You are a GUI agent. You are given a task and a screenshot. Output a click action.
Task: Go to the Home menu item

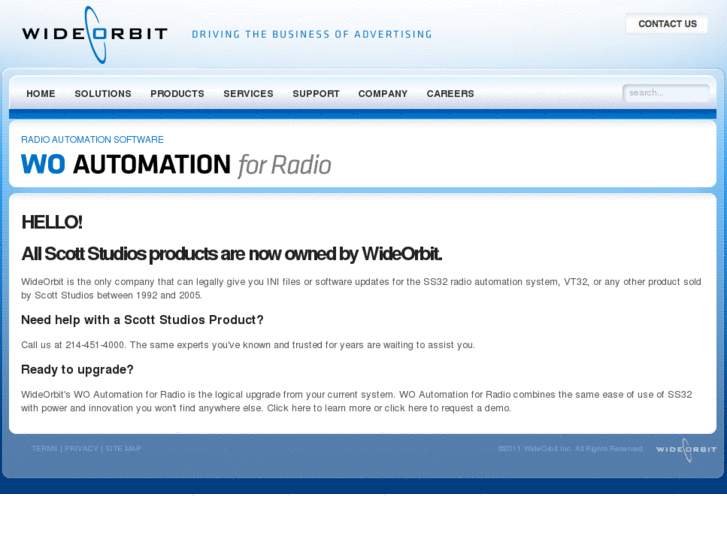pyautogui.click(x=41, y=94)
